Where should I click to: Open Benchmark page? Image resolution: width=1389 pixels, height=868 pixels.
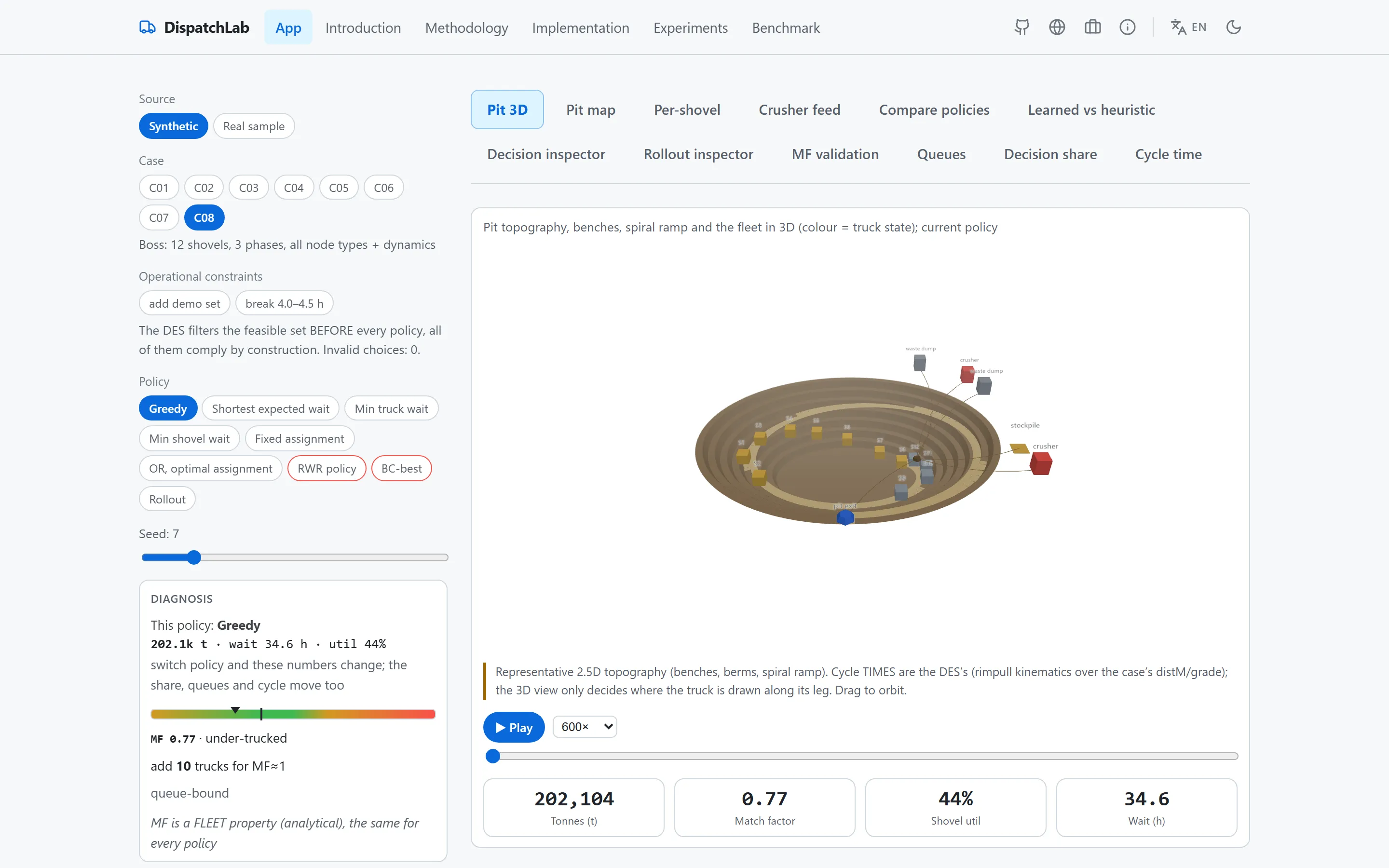[x=786, y=27]
